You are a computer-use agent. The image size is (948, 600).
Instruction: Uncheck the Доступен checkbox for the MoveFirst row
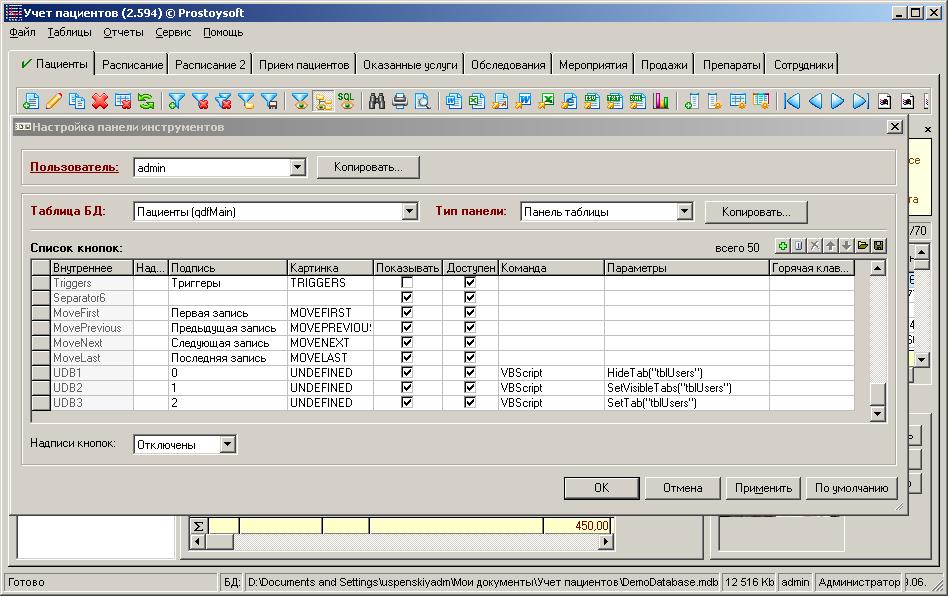(x=470, y=313)
